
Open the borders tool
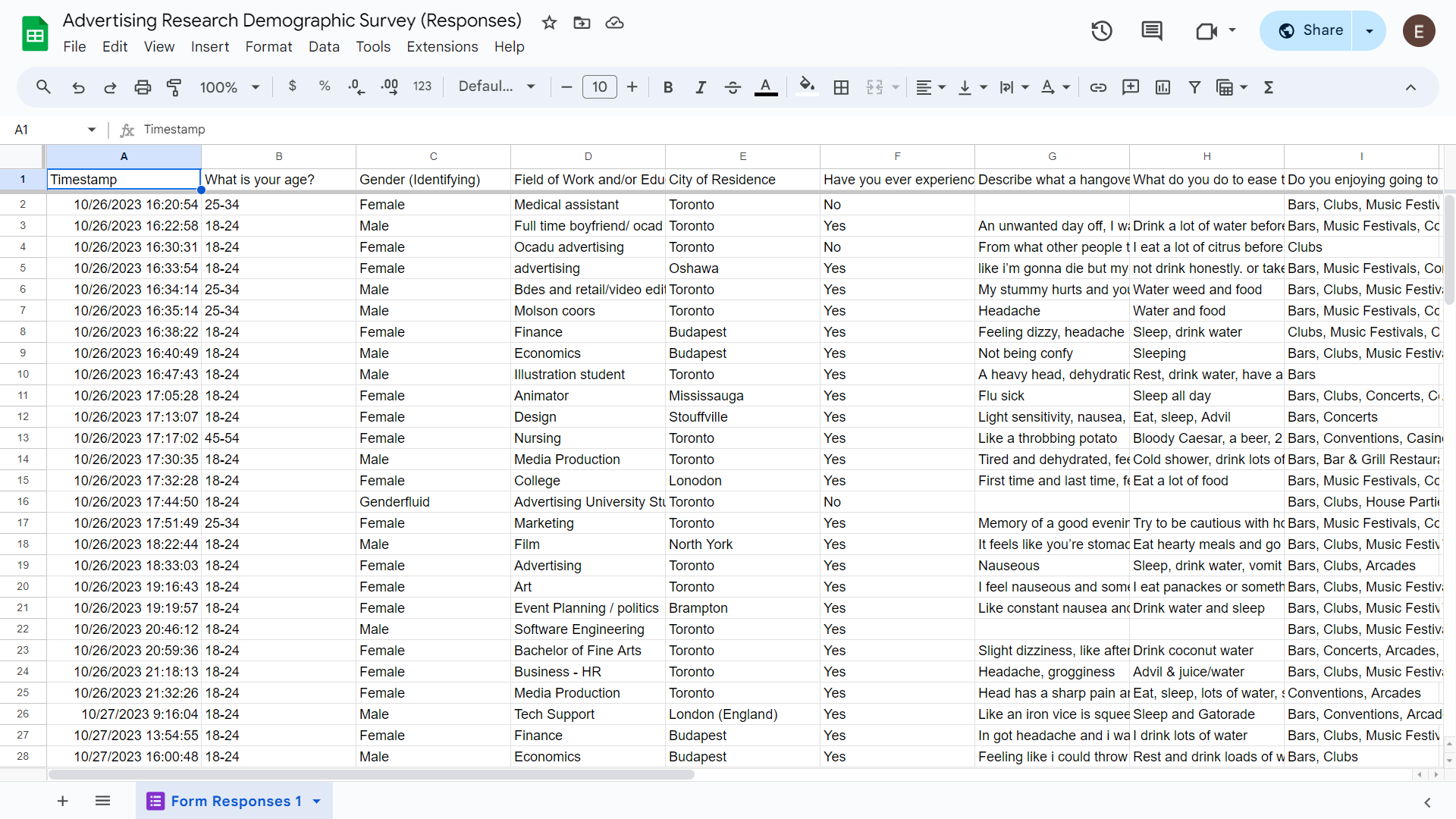[x=841, y=87]
